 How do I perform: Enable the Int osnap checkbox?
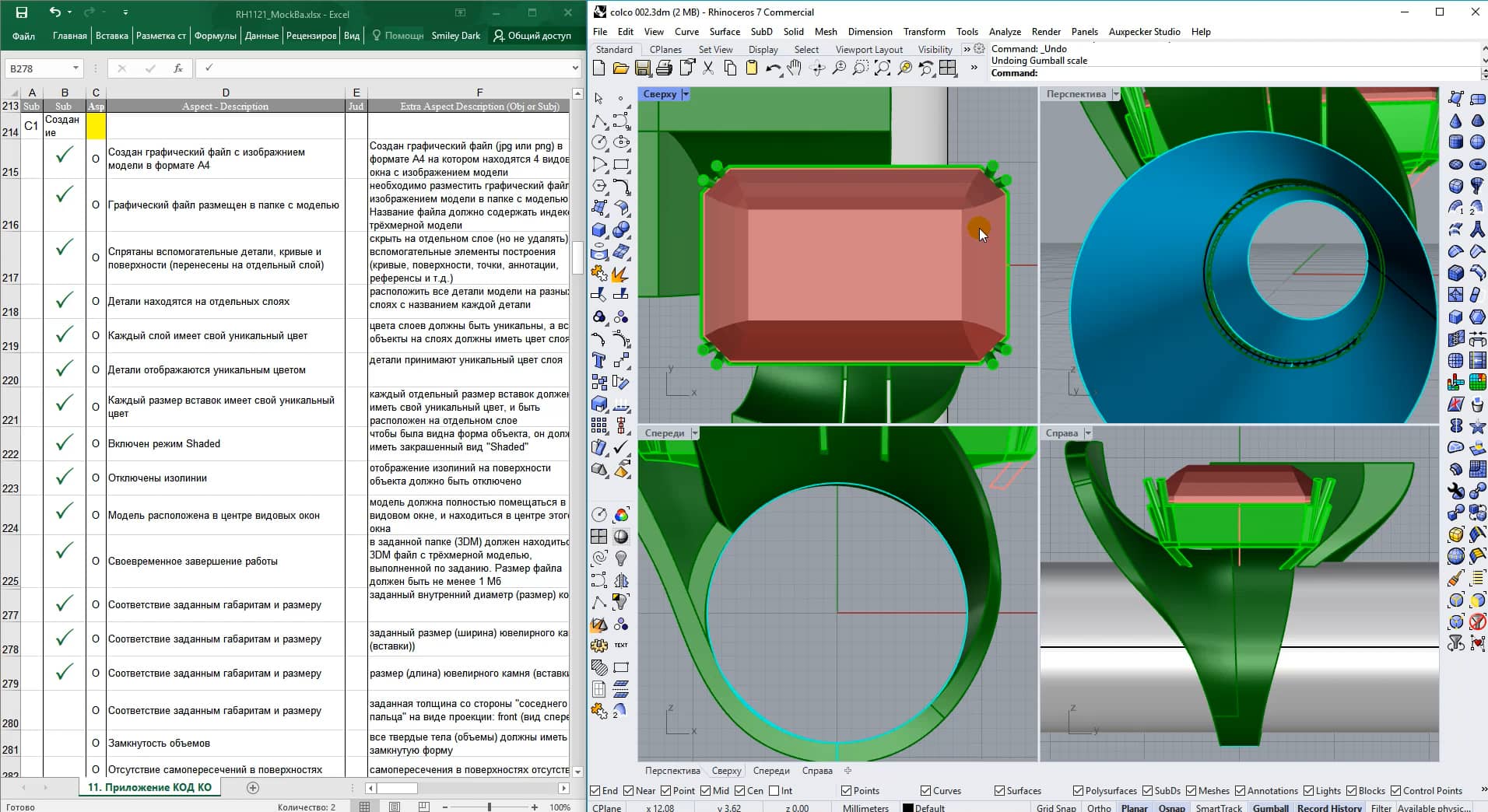coord(775,790)
